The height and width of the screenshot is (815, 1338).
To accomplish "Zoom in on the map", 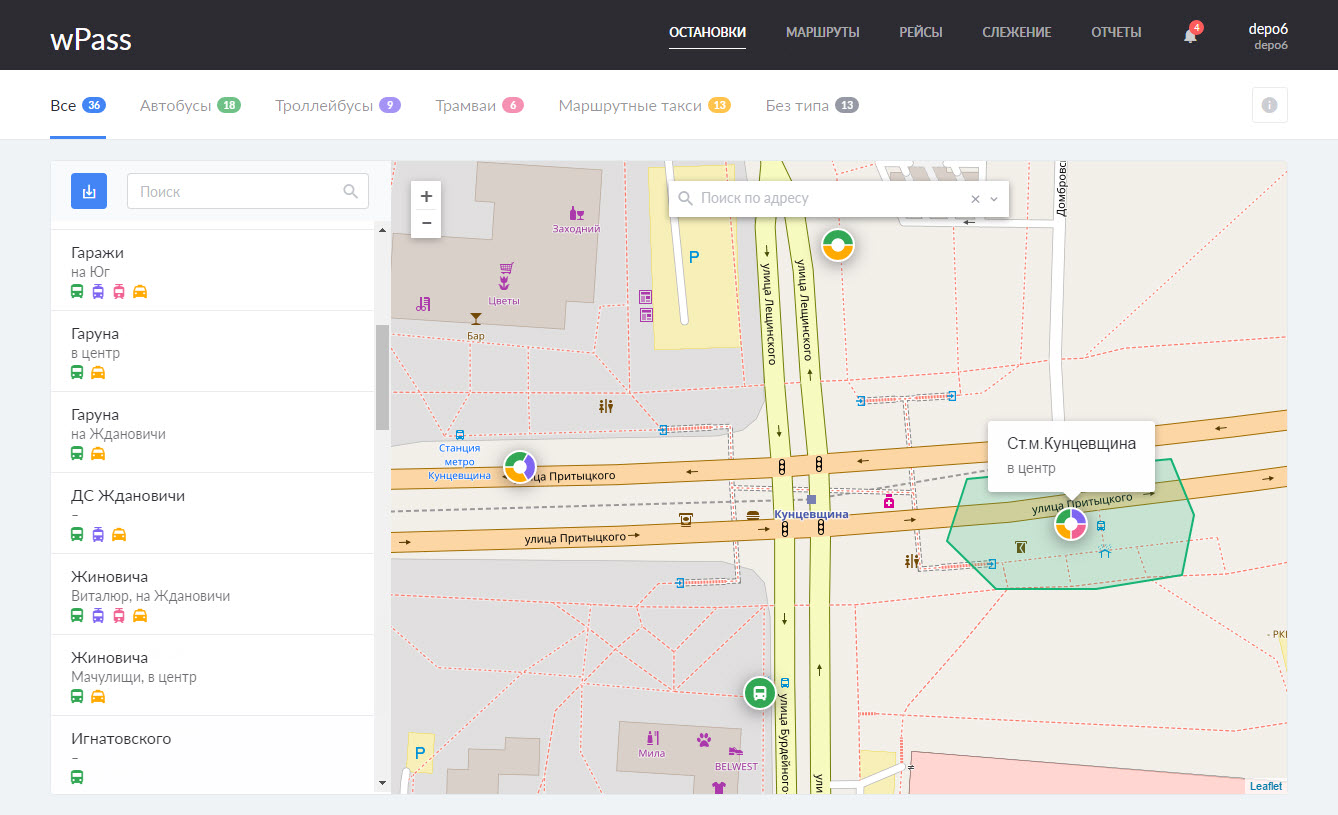I will click(x=426, y=197).
